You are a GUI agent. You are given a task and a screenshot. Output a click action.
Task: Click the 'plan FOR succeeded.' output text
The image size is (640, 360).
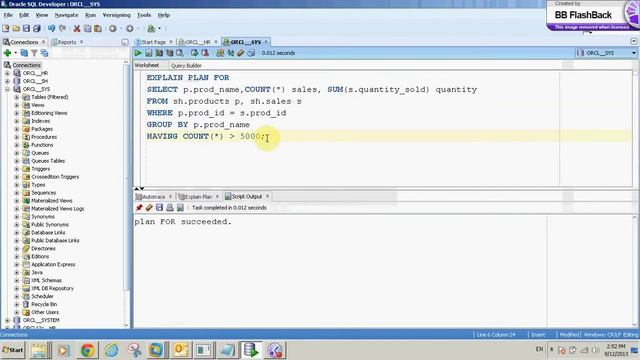(183, 222)
